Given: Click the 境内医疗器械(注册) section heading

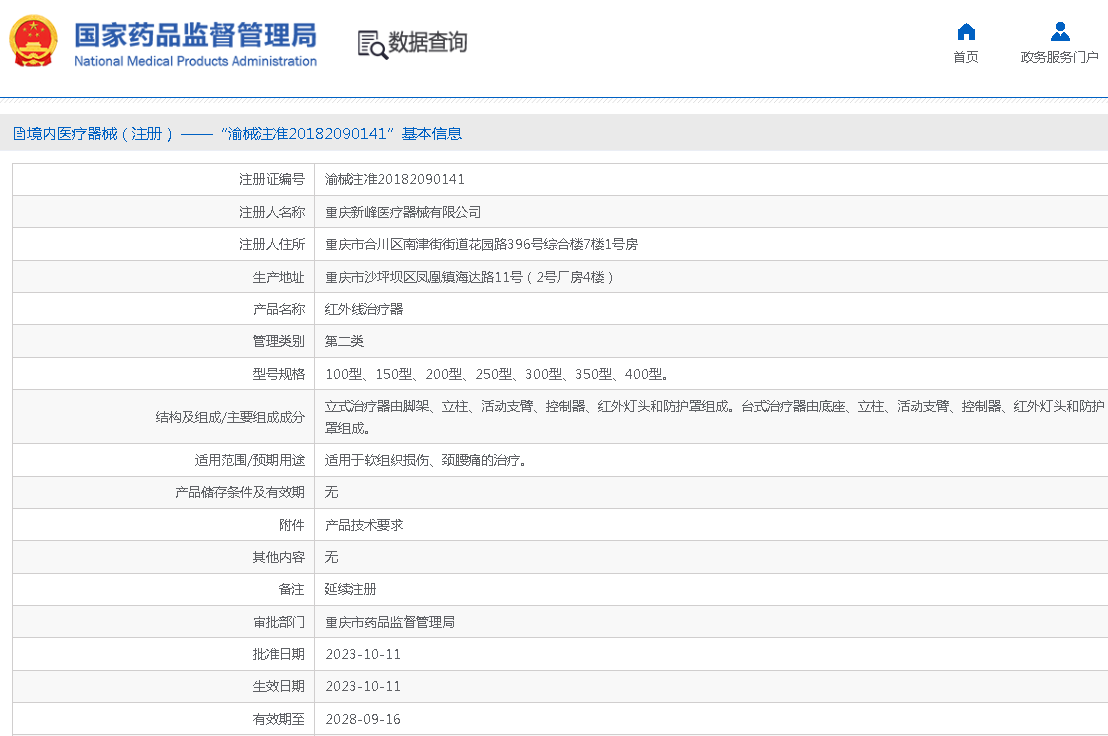Looking at the screenshot, I should [x=102, y=134].
